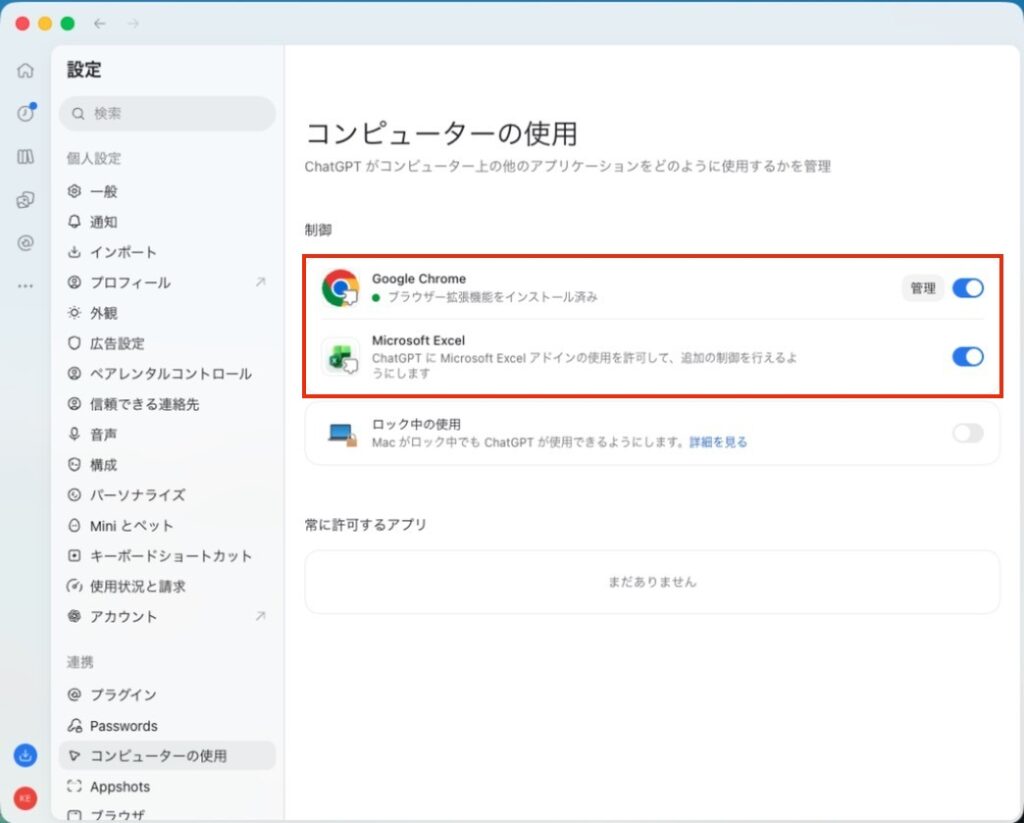Click the 管理 button for Google Chrome
Image resolution: width=1024 pixels, height=823 pixels.
(923, 288)
